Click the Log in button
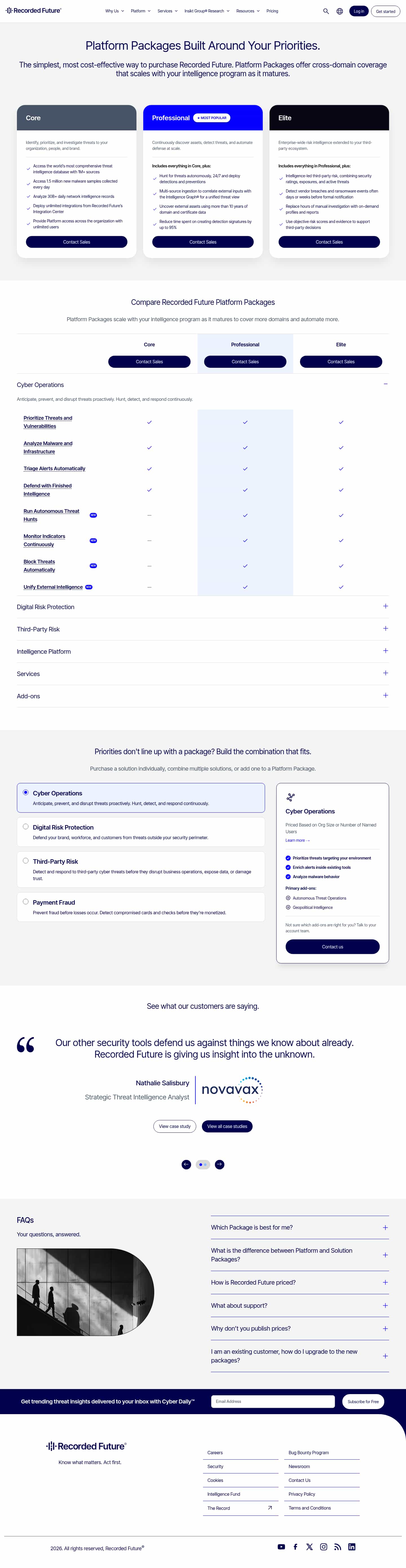 click(x=359, y=11)
